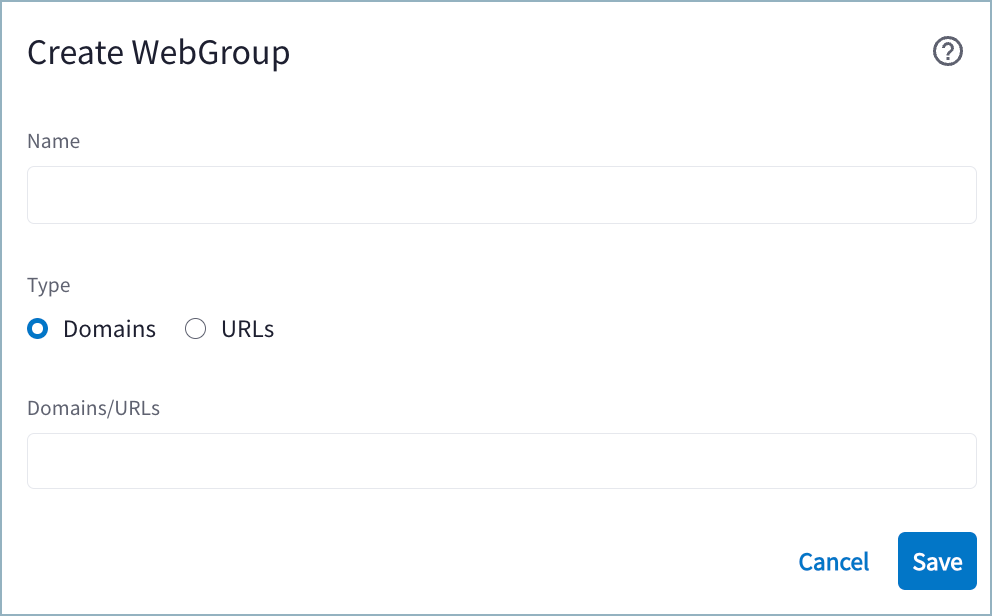
Task: Click the Name field label
Action: [53, 141]
